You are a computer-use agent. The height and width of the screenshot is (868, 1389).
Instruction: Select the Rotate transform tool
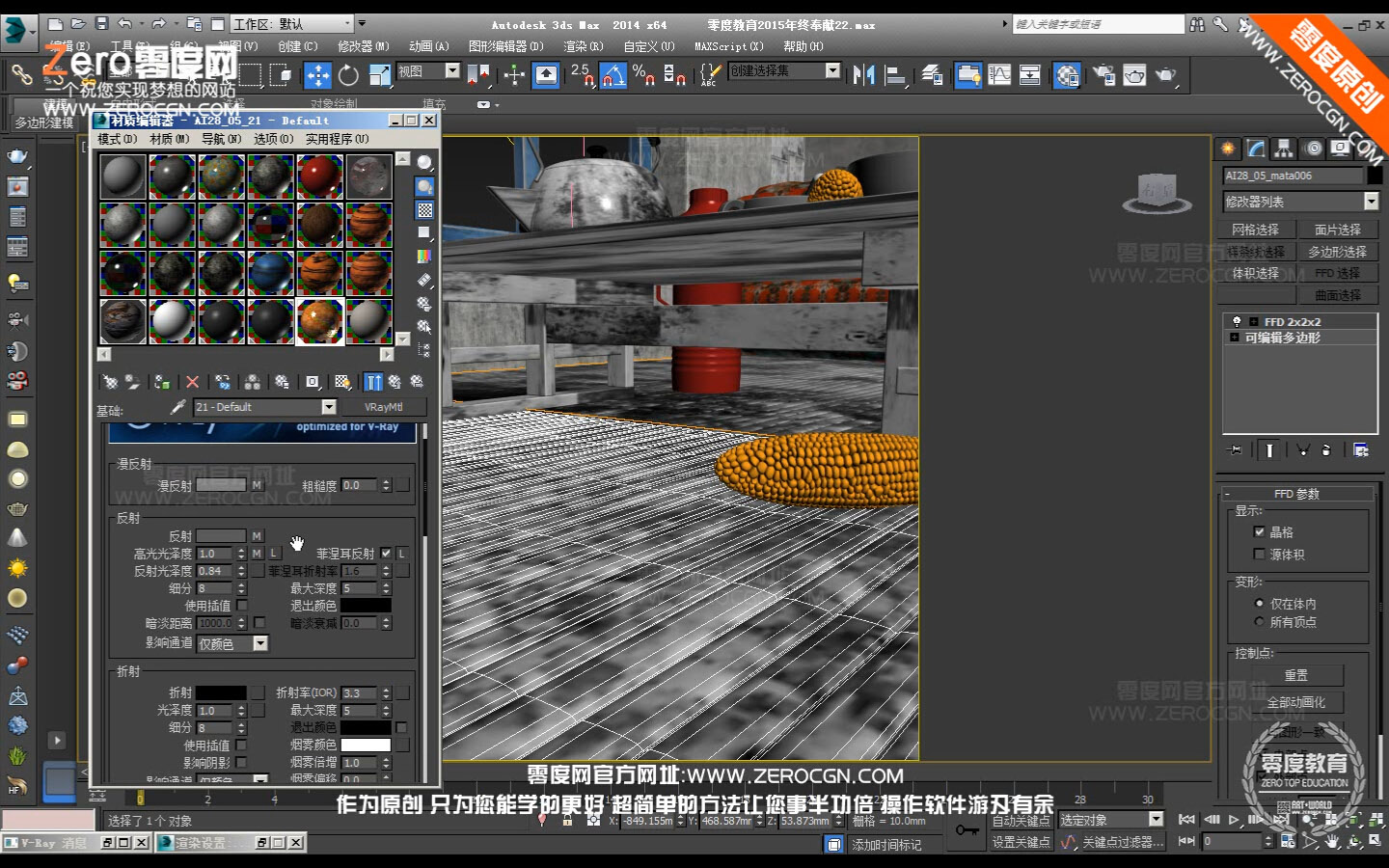(x=348, y=75)
